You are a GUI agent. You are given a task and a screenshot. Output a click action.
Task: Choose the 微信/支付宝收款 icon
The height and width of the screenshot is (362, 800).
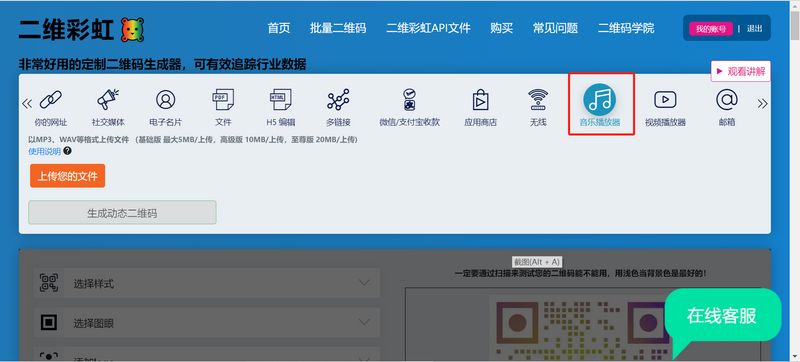coord(409,99)
